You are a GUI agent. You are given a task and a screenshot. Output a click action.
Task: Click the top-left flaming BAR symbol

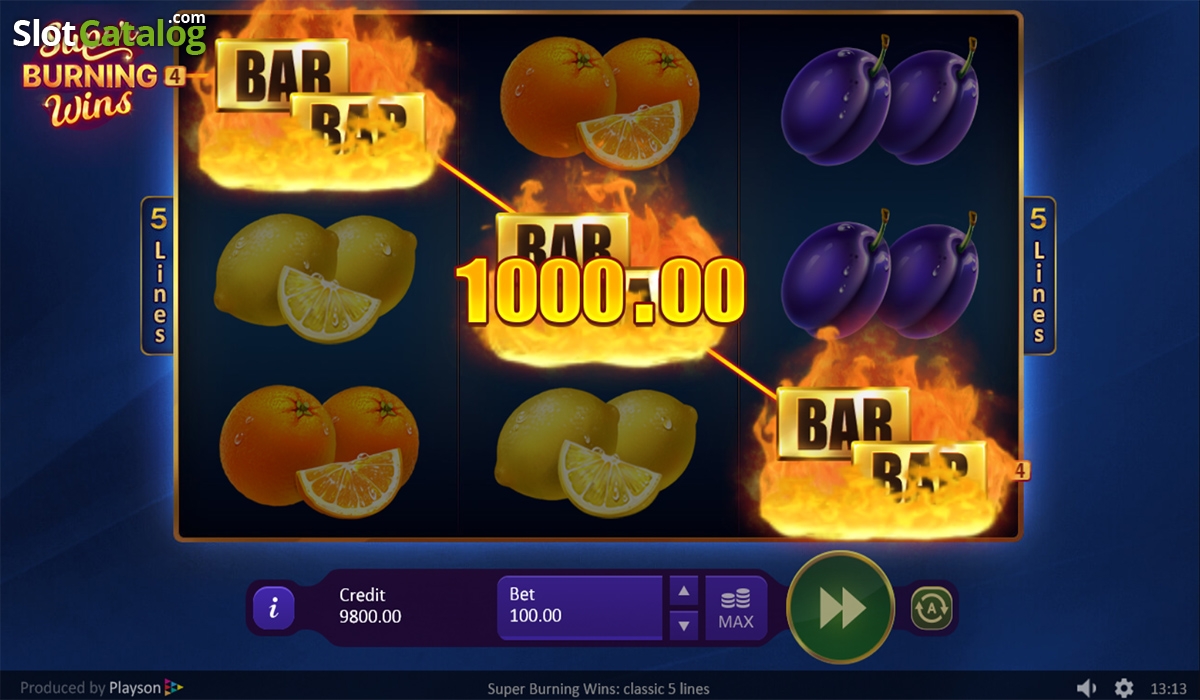pos(318,105)
